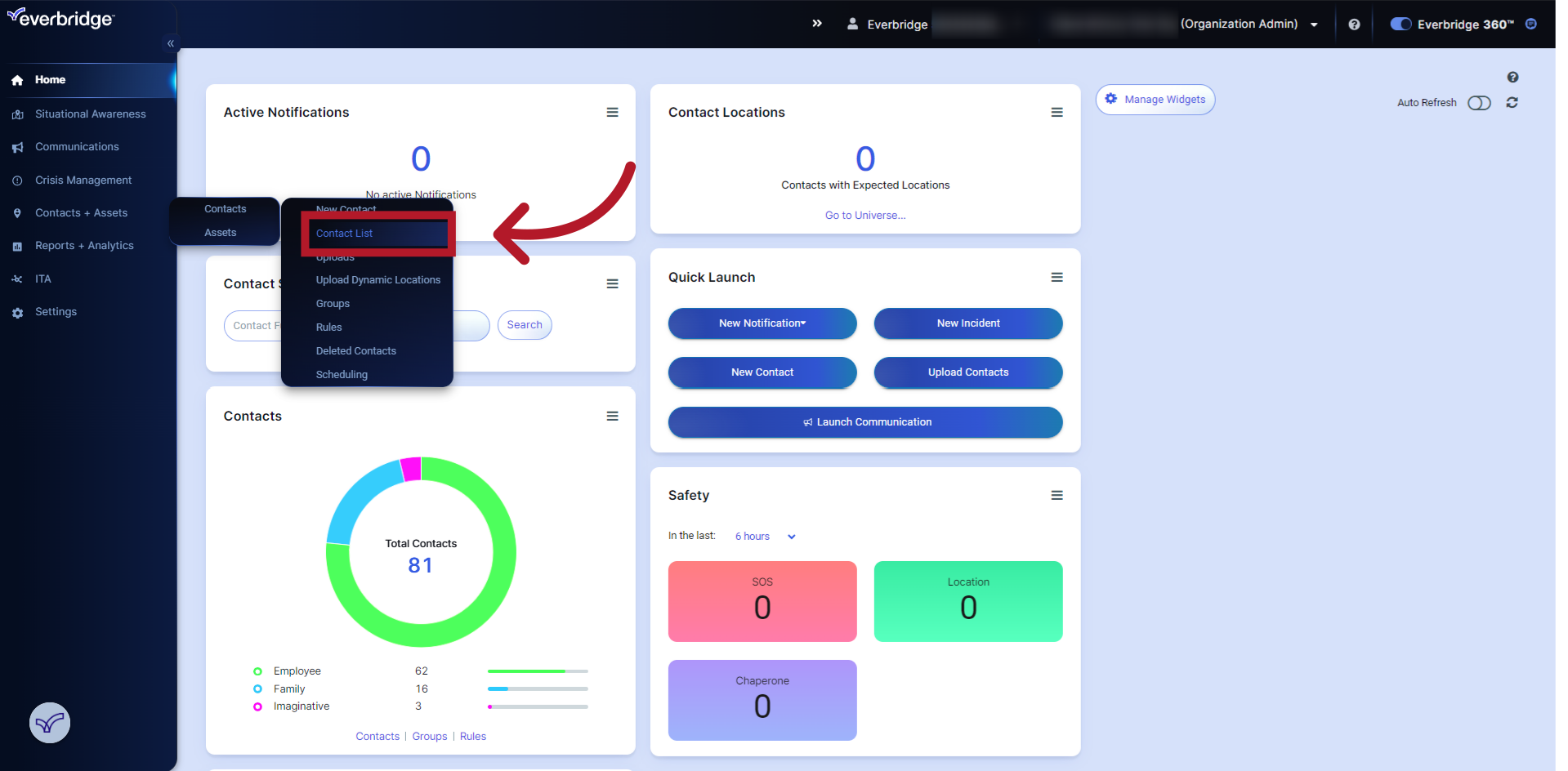This screenshot has width=1568, height=771.
Task: Expand the Organization Admin account dropdown
Action: coord(1314,24)
